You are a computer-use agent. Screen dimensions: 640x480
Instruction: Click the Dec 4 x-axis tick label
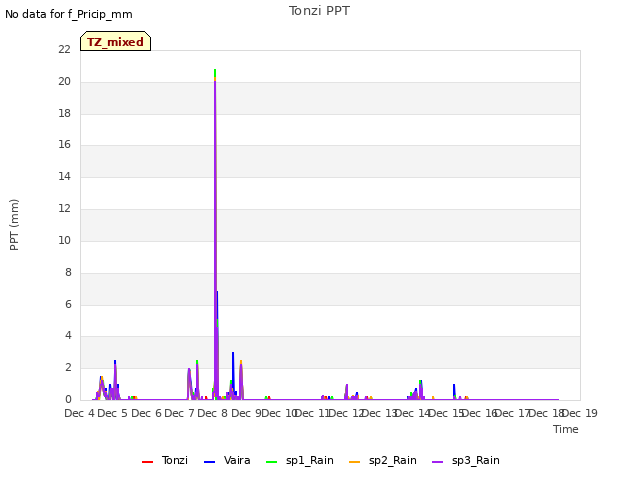pyautogui.click(x=80, y=413)
